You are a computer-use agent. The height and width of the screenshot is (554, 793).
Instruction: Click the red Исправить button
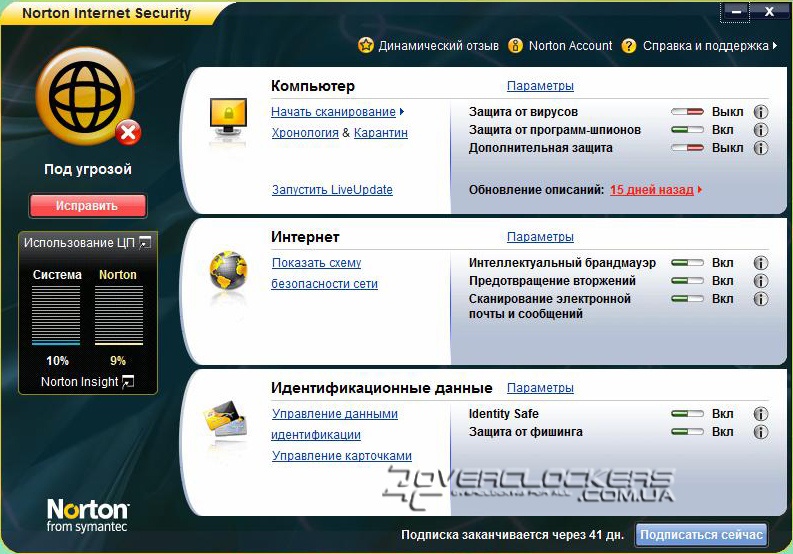[x=87, y=206]
